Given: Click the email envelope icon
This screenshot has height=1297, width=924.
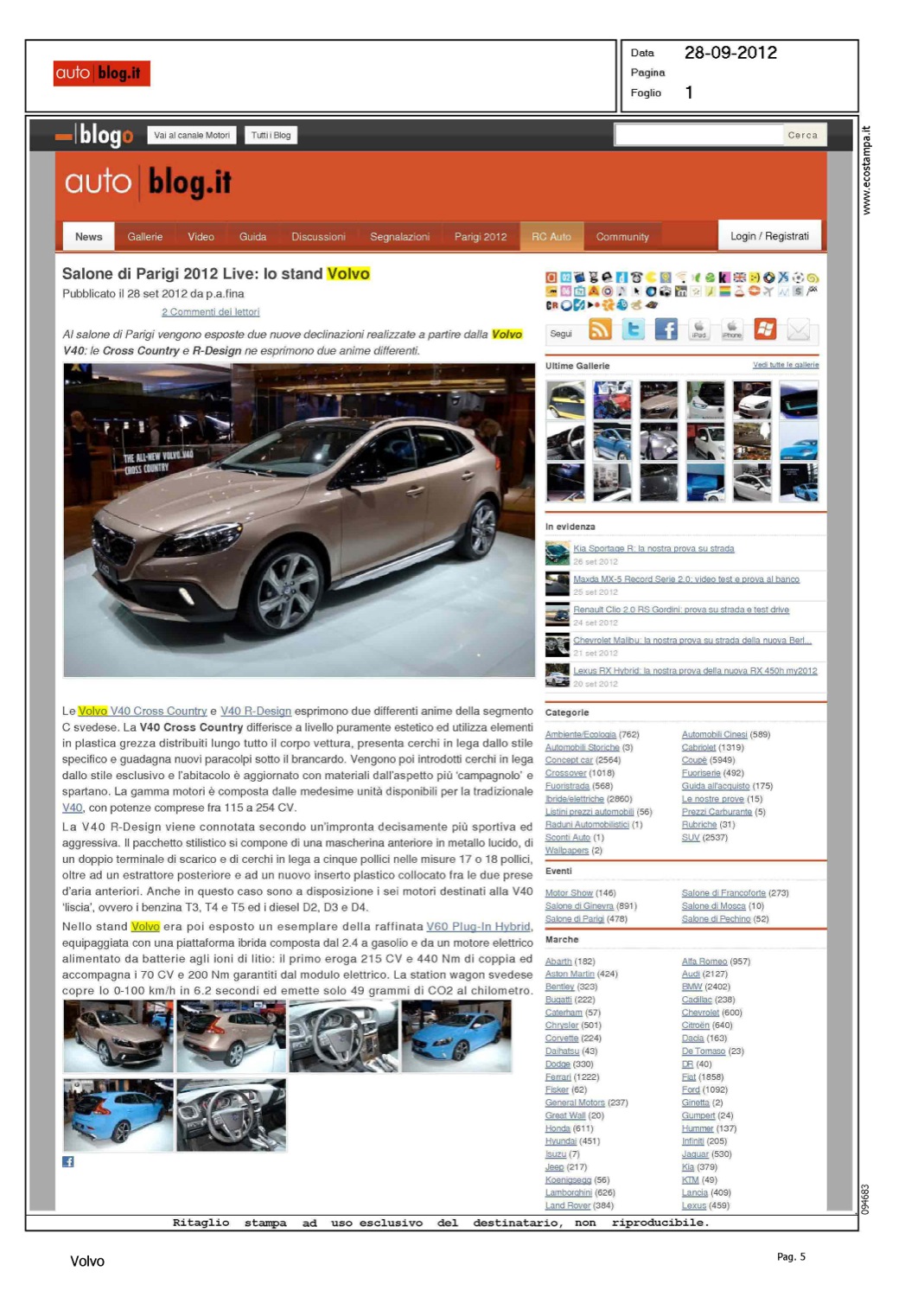Looking at the screenshot, I should tap(798, 329).
